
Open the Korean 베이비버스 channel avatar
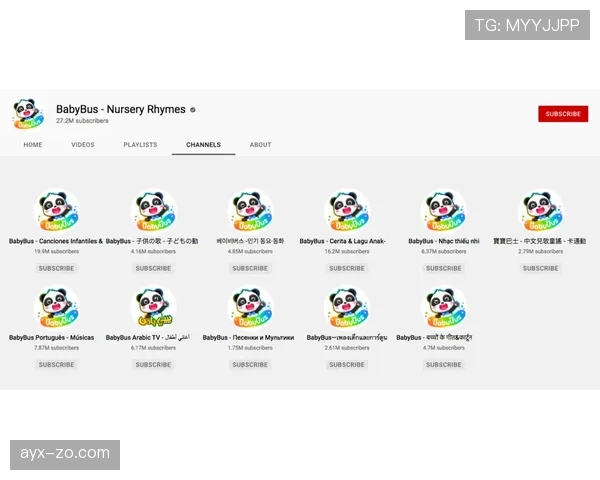(x=250, y=211)
